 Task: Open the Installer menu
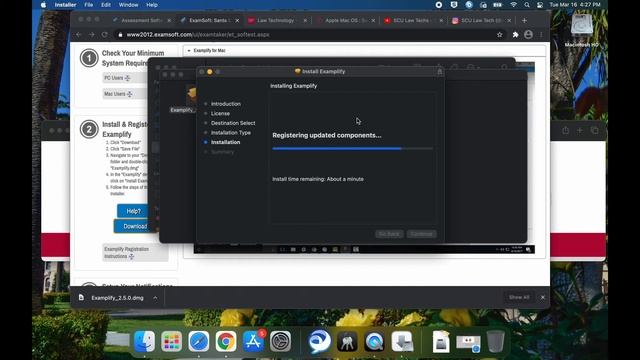coord(65,5)
